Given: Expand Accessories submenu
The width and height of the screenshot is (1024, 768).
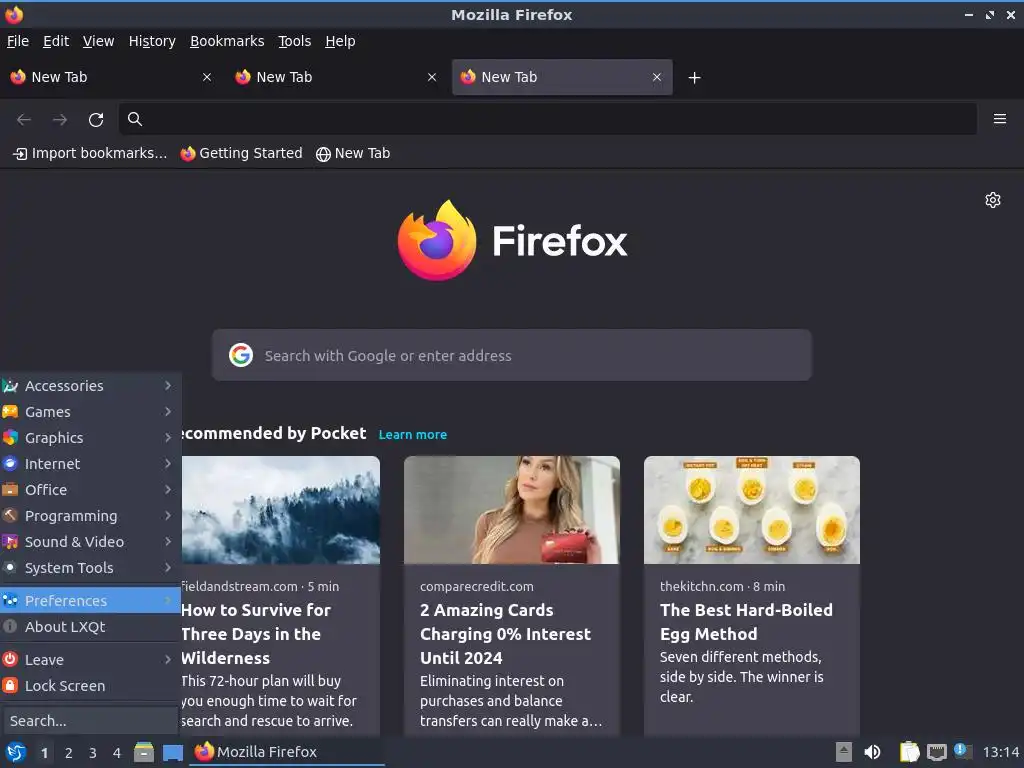Looking at the screenshot, I should 90,386.
